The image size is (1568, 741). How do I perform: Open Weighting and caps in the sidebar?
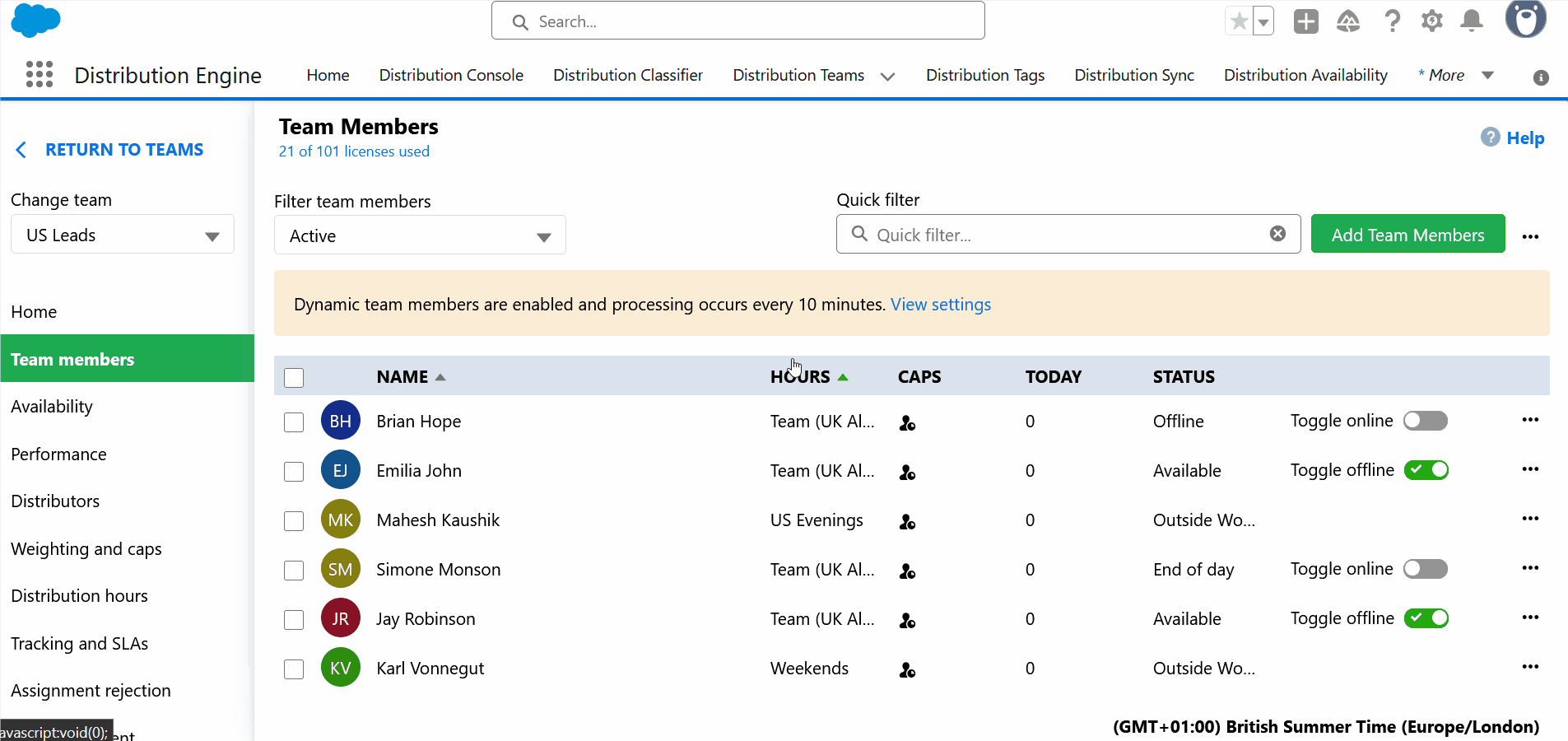86,549
